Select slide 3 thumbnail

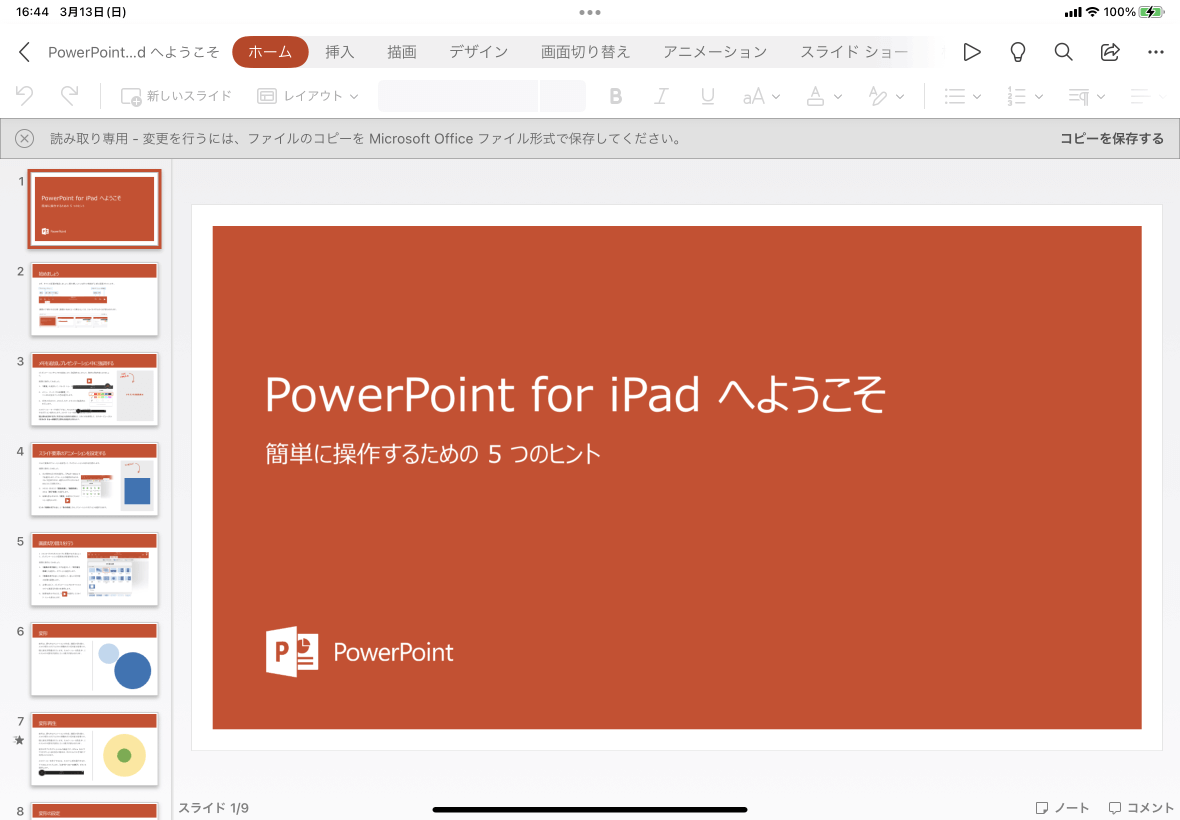[94, 389]
